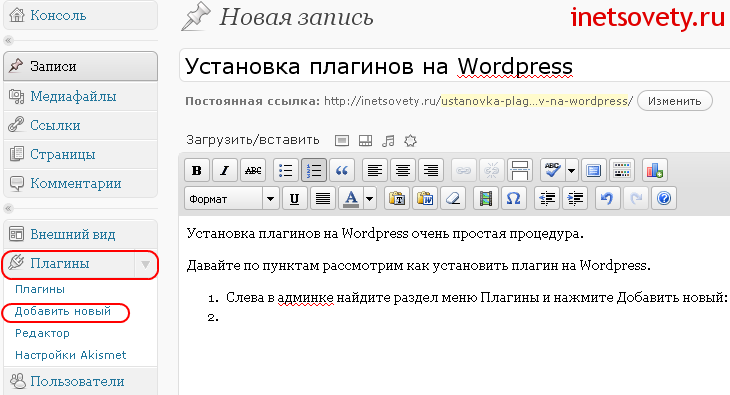The width and height of the screenshot is (730, 395).
Task: Add an image via upload icon
Action: 342,140
